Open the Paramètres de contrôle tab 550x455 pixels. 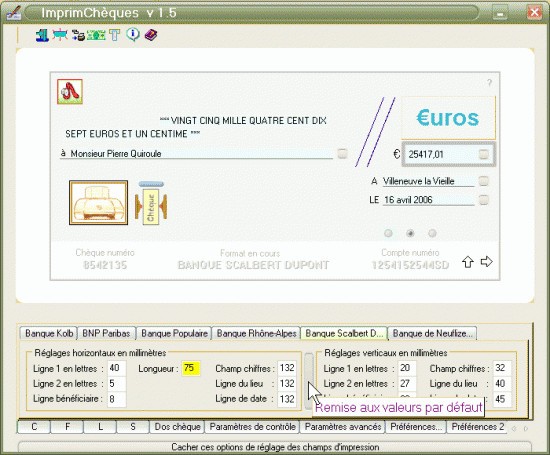[252, 427]
